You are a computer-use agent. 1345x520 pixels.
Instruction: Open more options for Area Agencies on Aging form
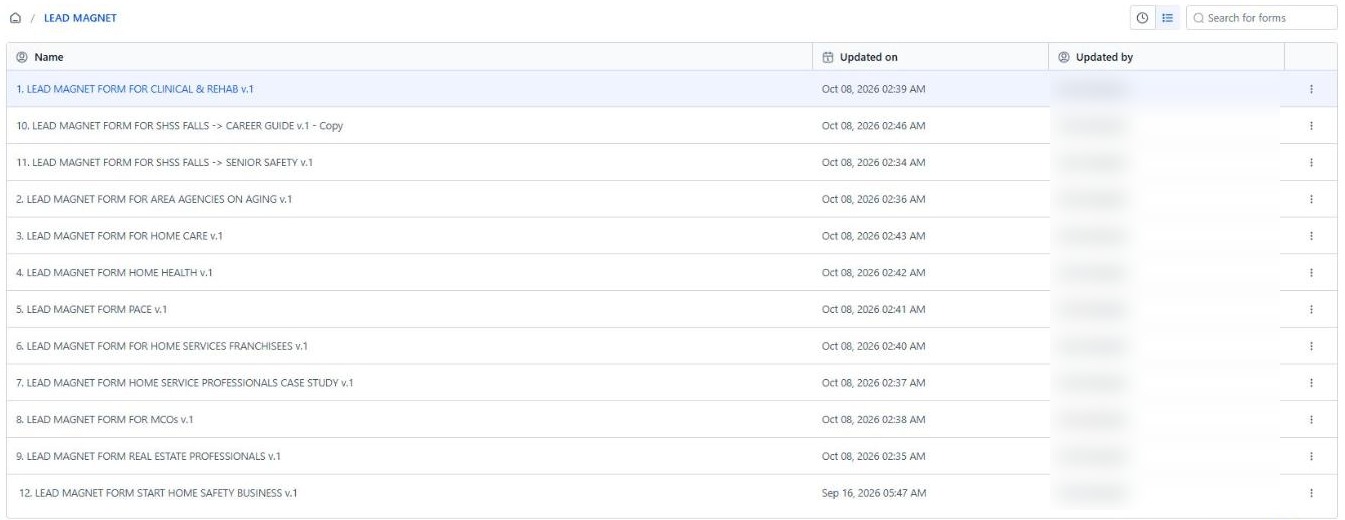pyautogui.click(x=1311, y=199)
